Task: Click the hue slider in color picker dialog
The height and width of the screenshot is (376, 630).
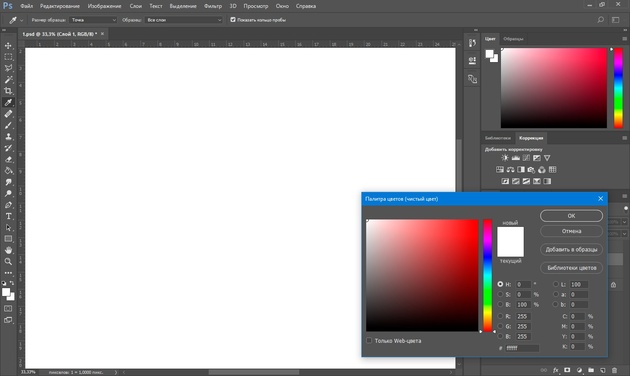Action: (x=487, y=276)
